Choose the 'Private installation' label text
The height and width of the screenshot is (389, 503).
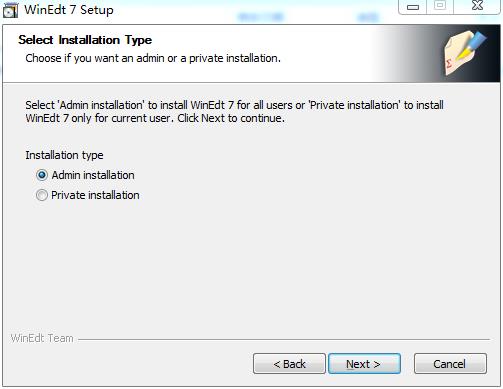(95, 195)
